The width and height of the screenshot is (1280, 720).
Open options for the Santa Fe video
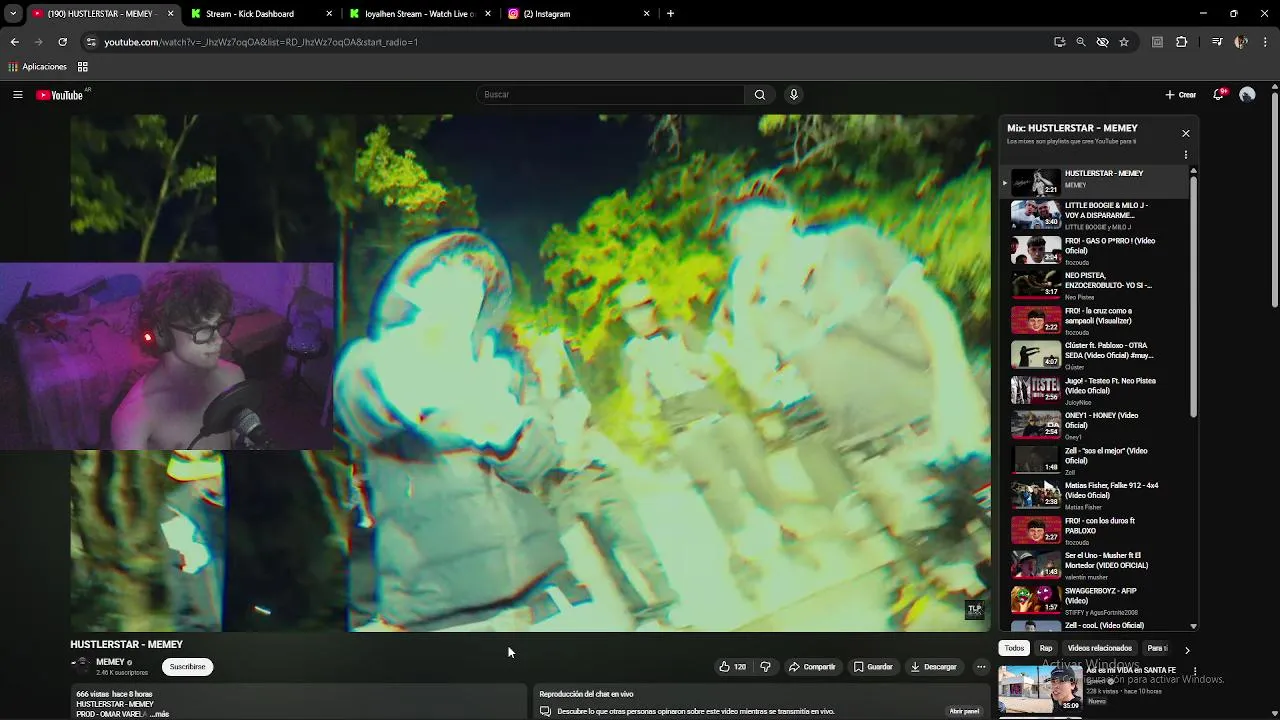pos(1195,671)
